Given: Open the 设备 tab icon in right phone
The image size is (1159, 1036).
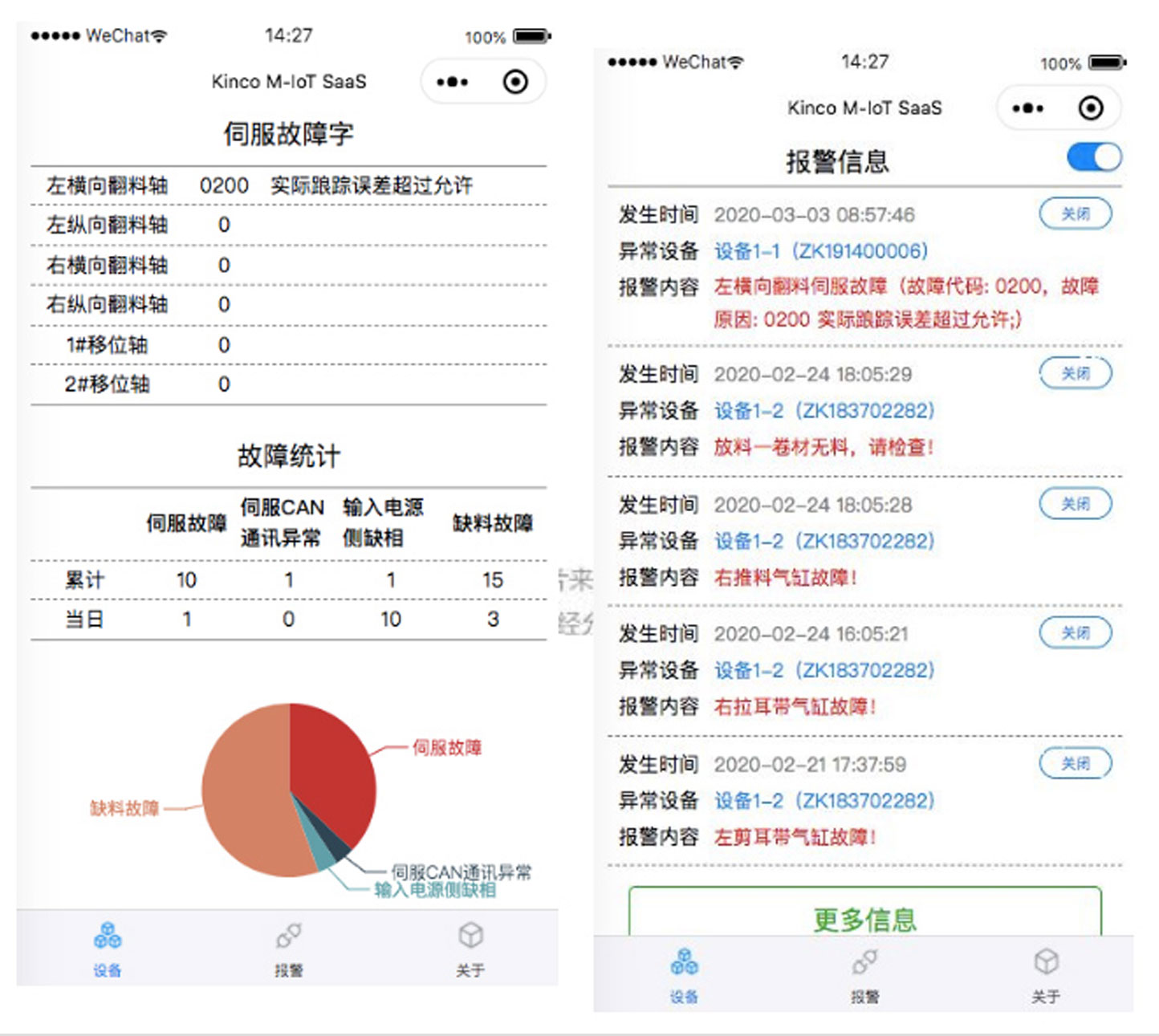Looking at the screenshot, I should coord(684,961).
